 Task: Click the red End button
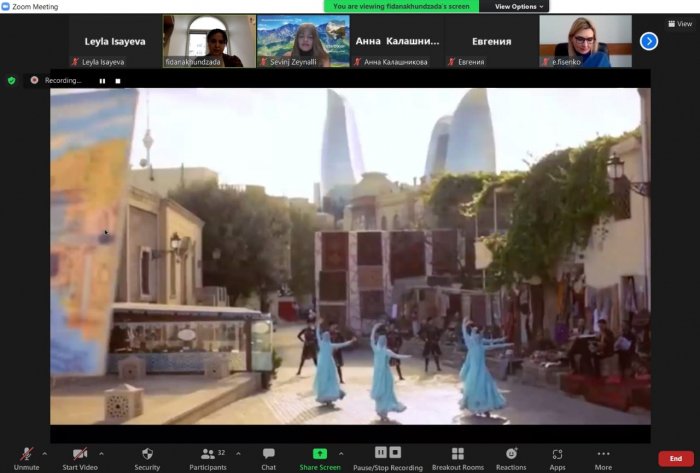coord(676,458)
